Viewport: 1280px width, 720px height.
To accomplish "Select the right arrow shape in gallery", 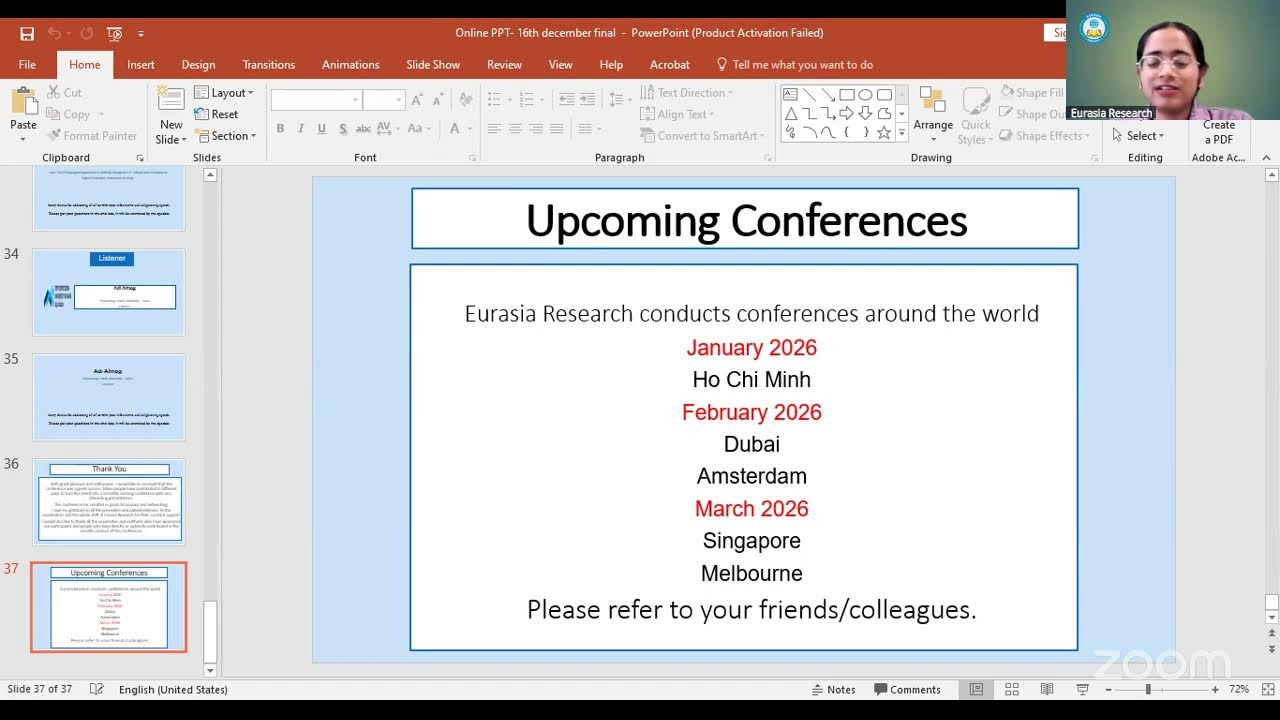I will pyautogui.click(x=847, y=114).
